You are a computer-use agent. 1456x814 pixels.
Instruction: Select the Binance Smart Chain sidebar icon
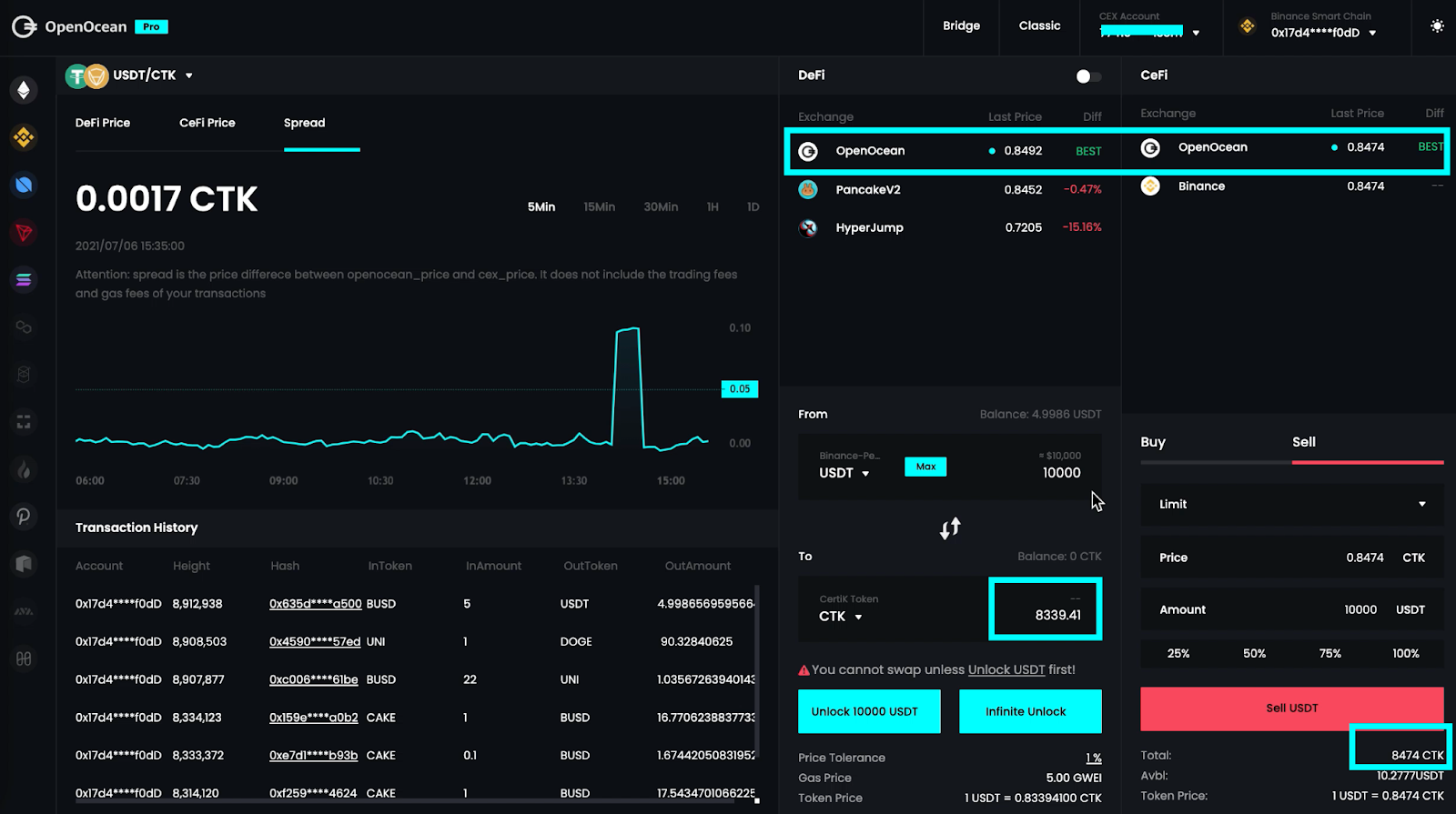(x=24, y=137)
